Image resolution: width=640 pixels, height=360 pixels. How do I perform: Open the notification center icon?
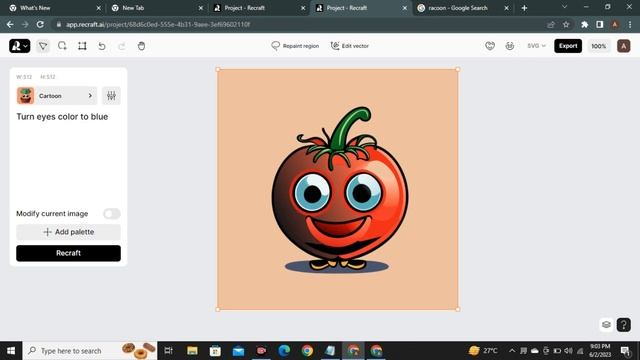pyautogui.click(x=624, y=351)
